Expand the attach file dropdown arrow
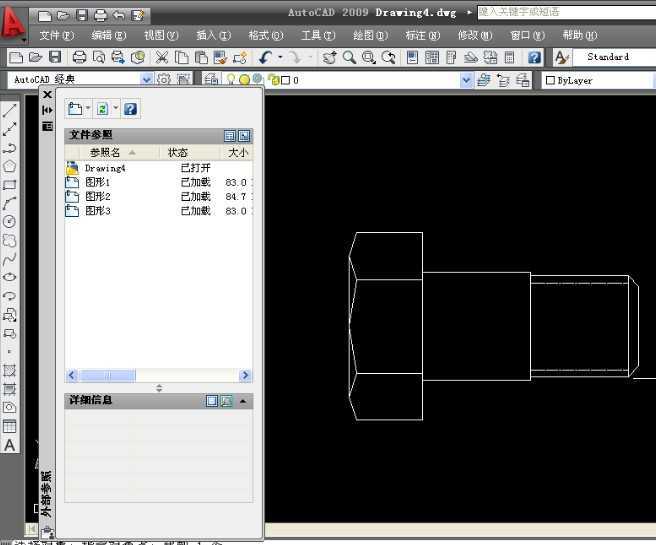Image resolution: width=656 pixels, height=545 pixels. click(x=88, y=108)
